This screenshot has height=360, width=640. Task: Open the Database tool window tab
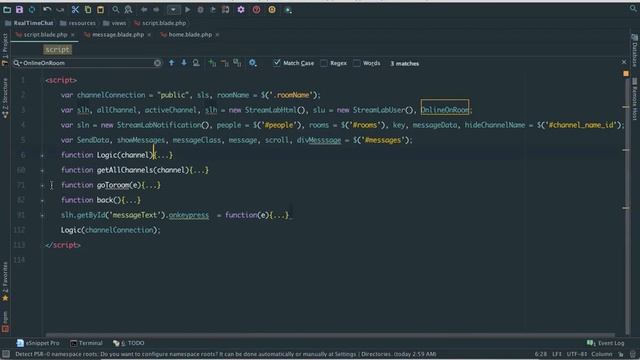(x=635, y=51)
